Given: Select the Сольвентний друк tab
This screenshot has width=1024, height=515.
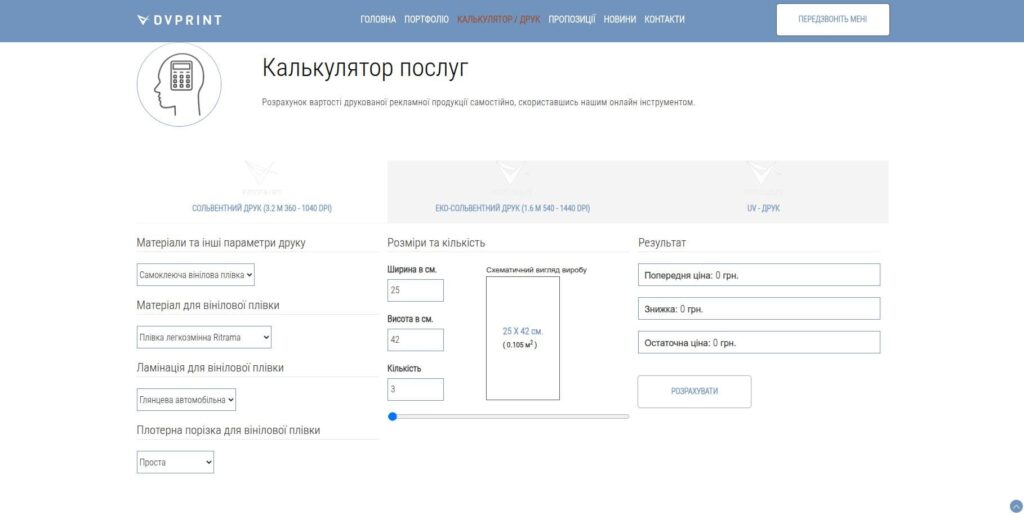Looking at the screenshot, I should (x=261, y=191).
